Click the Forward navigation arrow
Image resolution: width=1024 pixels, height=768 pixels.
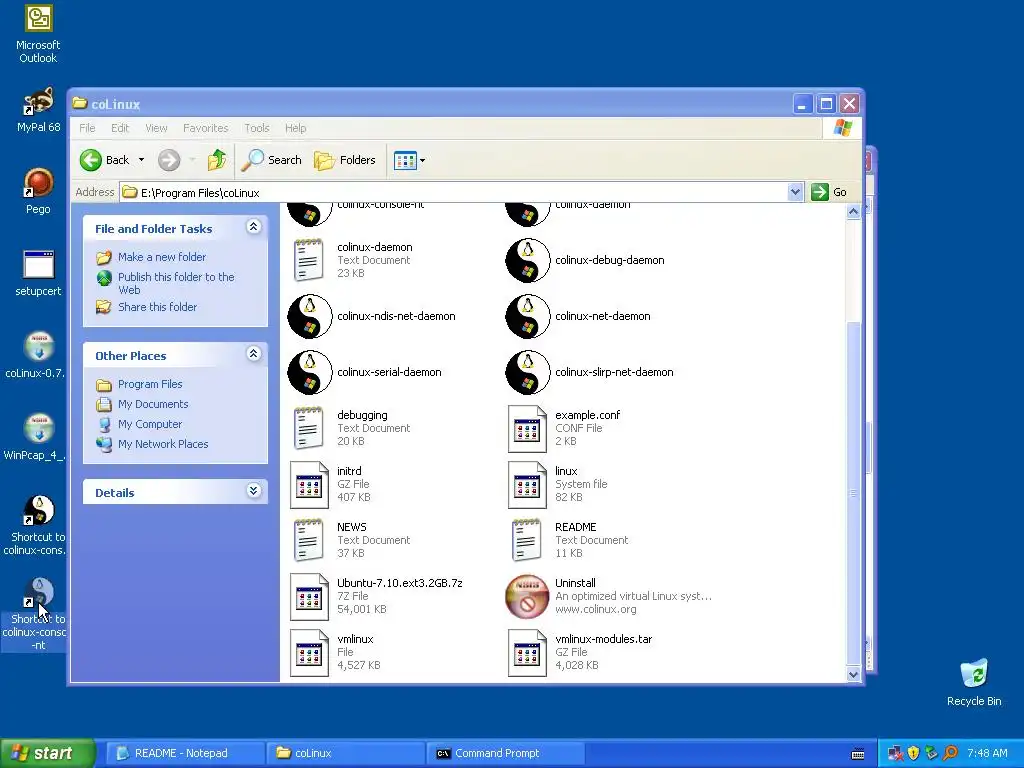[169, 160]
